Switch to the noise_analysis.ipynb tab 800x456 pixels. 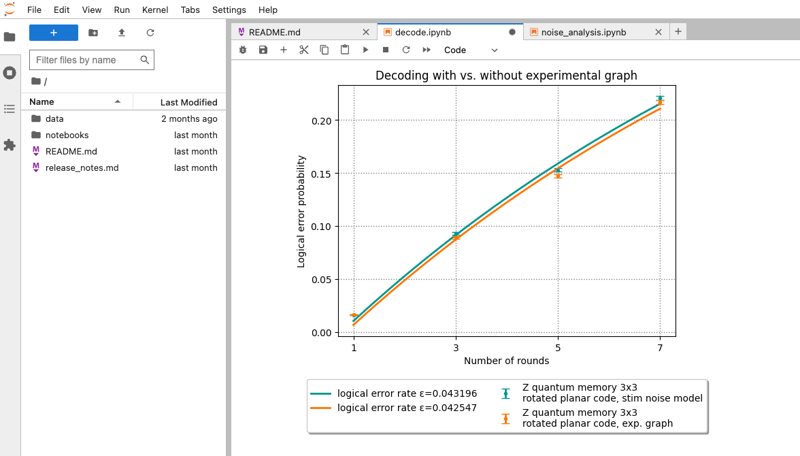(583, 32)
